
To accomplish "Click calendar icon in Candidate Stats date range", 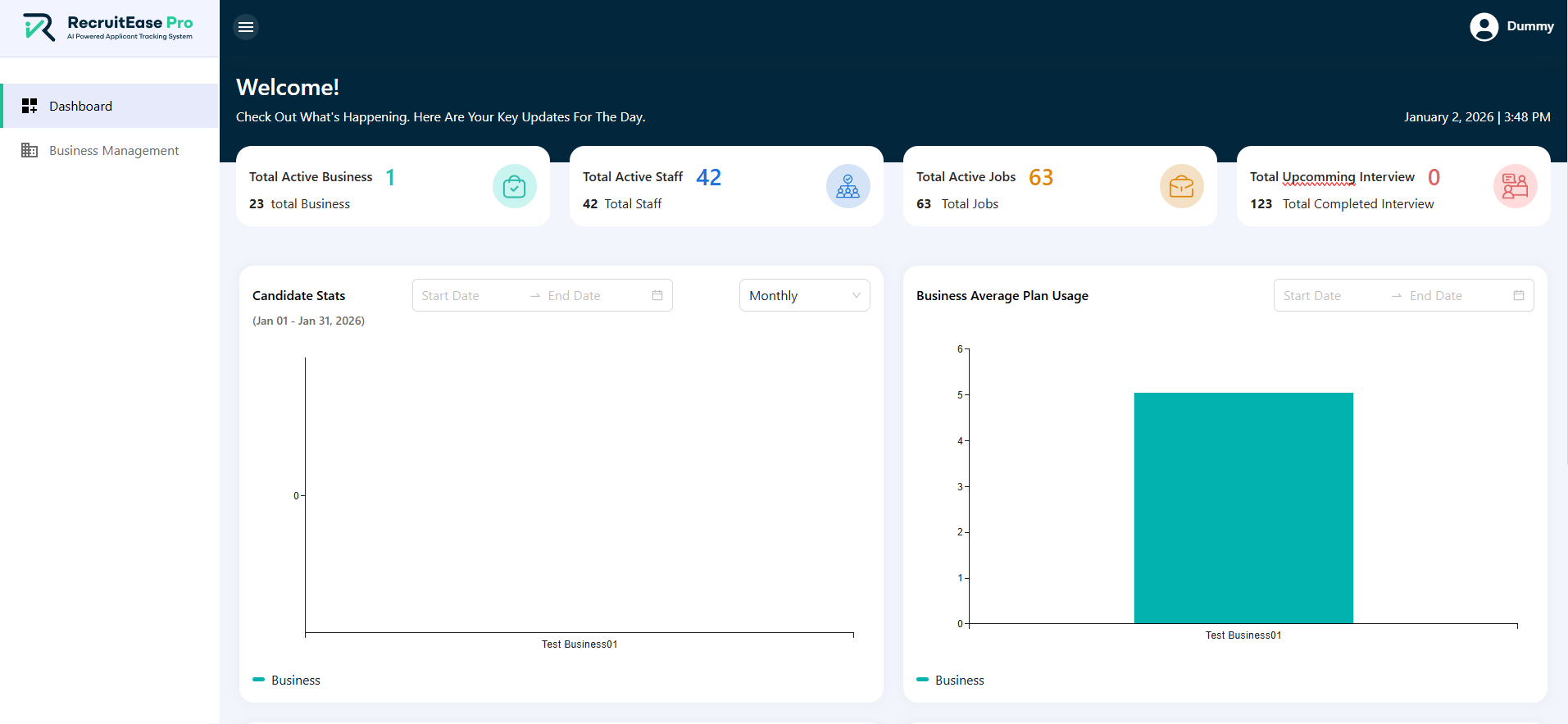I will pos(657,295).
